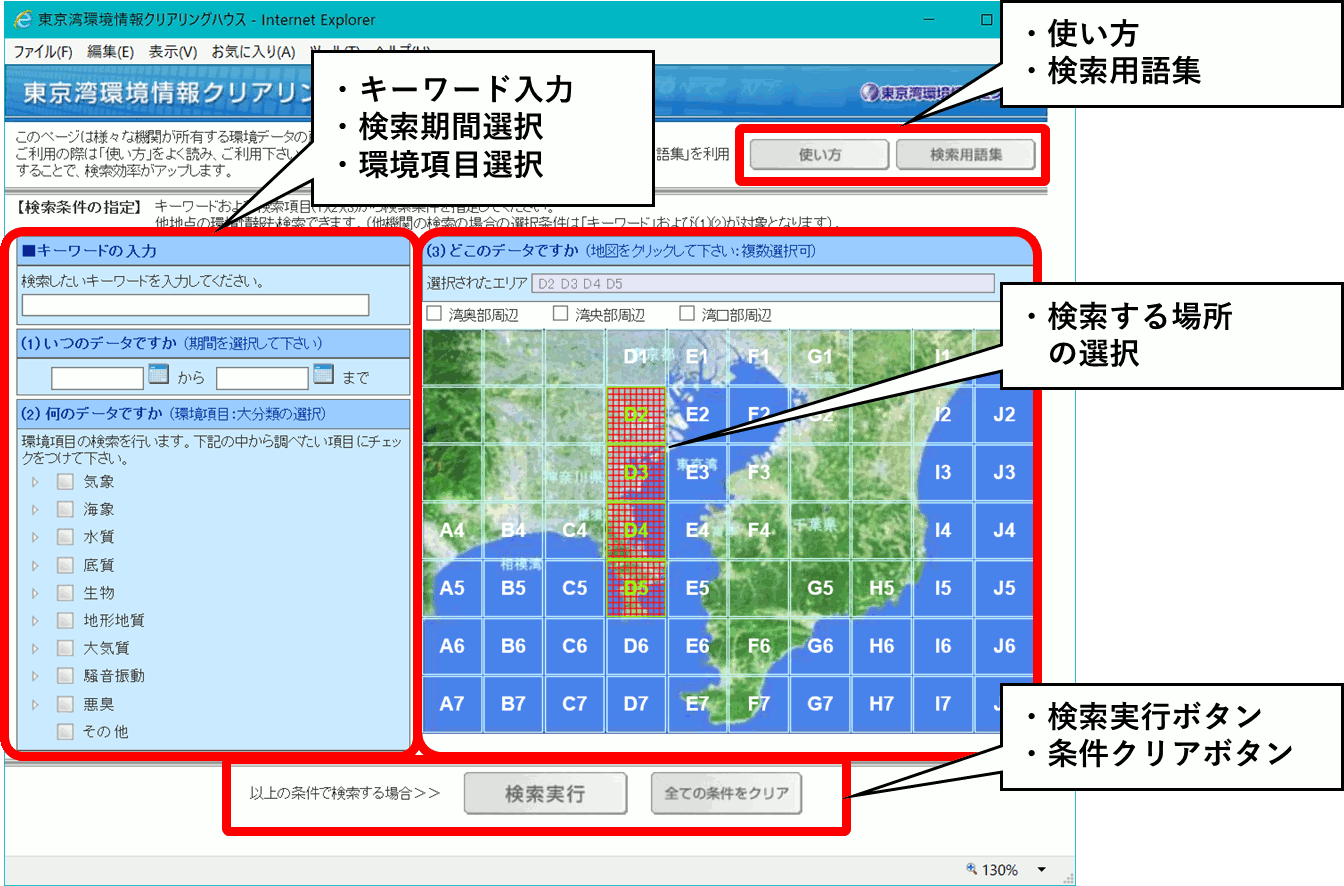The height and width of the screenshot is (886, 1344).
Task: Open the ファイル(F) menu
Action: click(43, 52)
